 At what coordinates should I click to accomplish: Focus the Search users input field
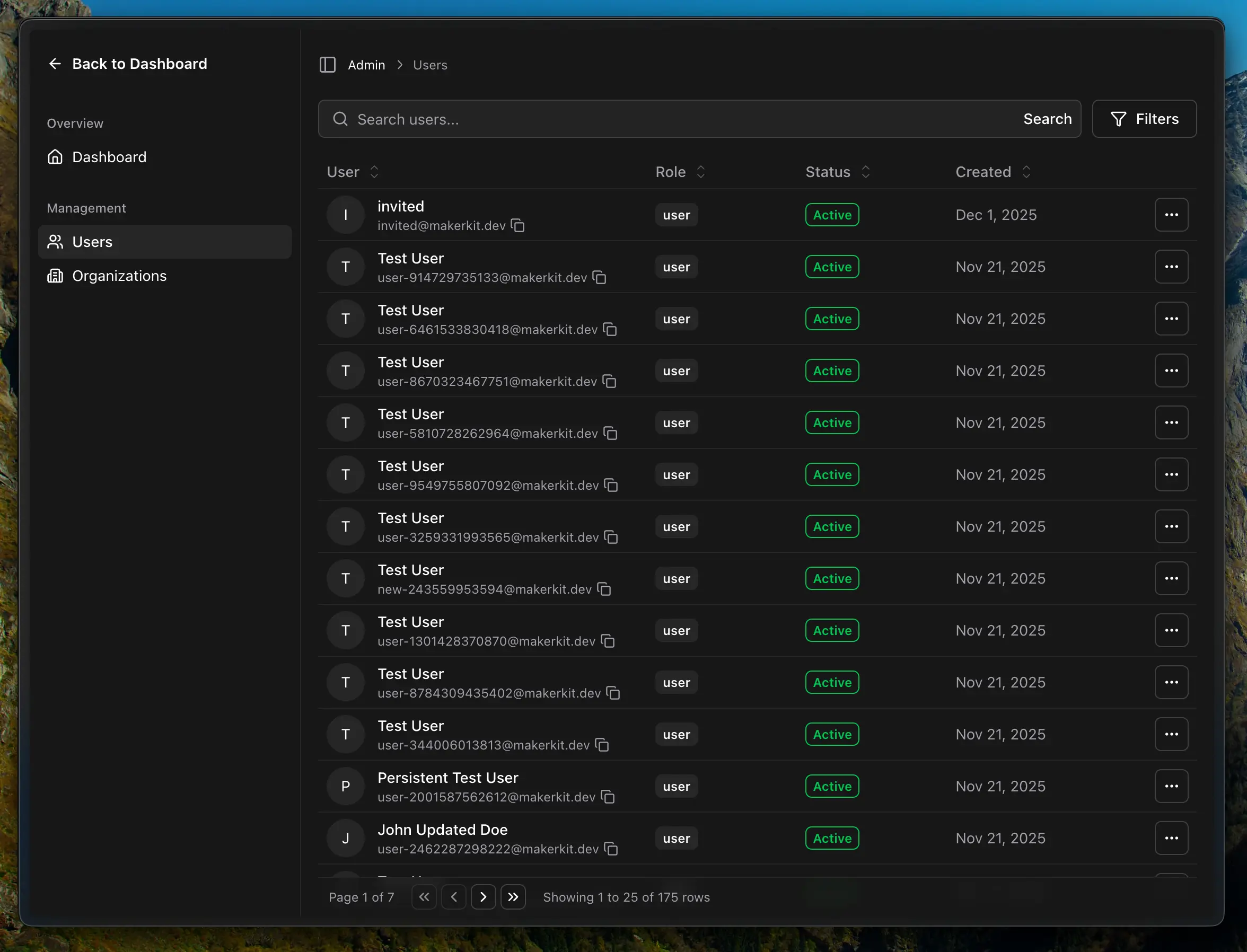point(680,119)
